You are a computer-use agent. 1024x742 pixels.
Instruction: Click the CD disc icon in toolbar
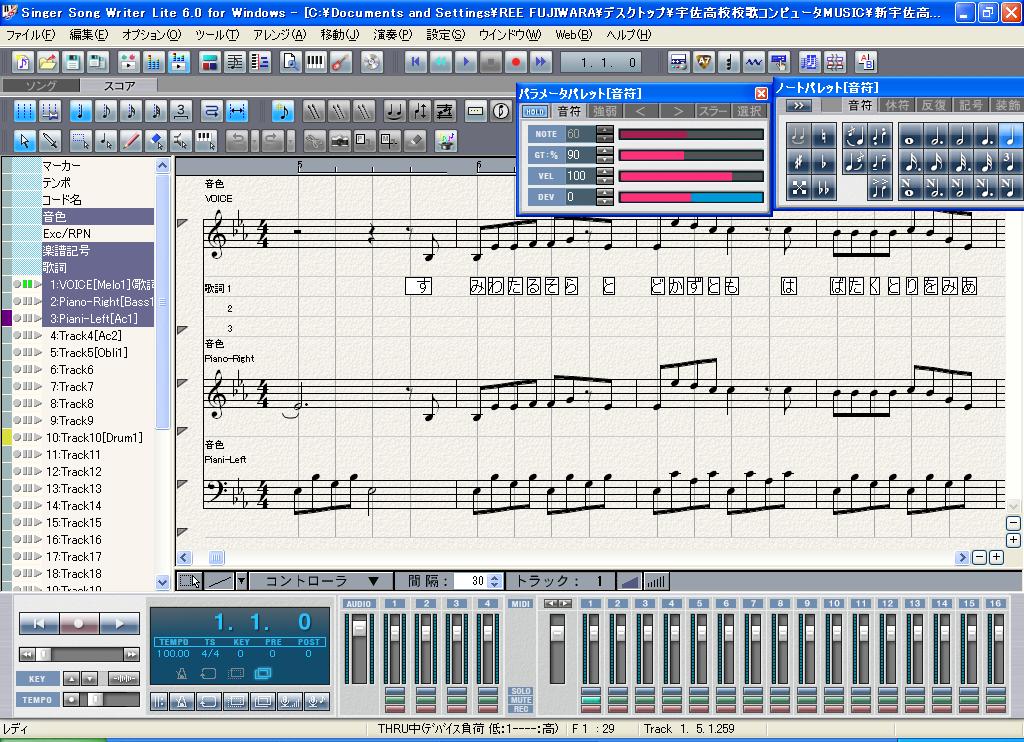click(x=372, y=62)
